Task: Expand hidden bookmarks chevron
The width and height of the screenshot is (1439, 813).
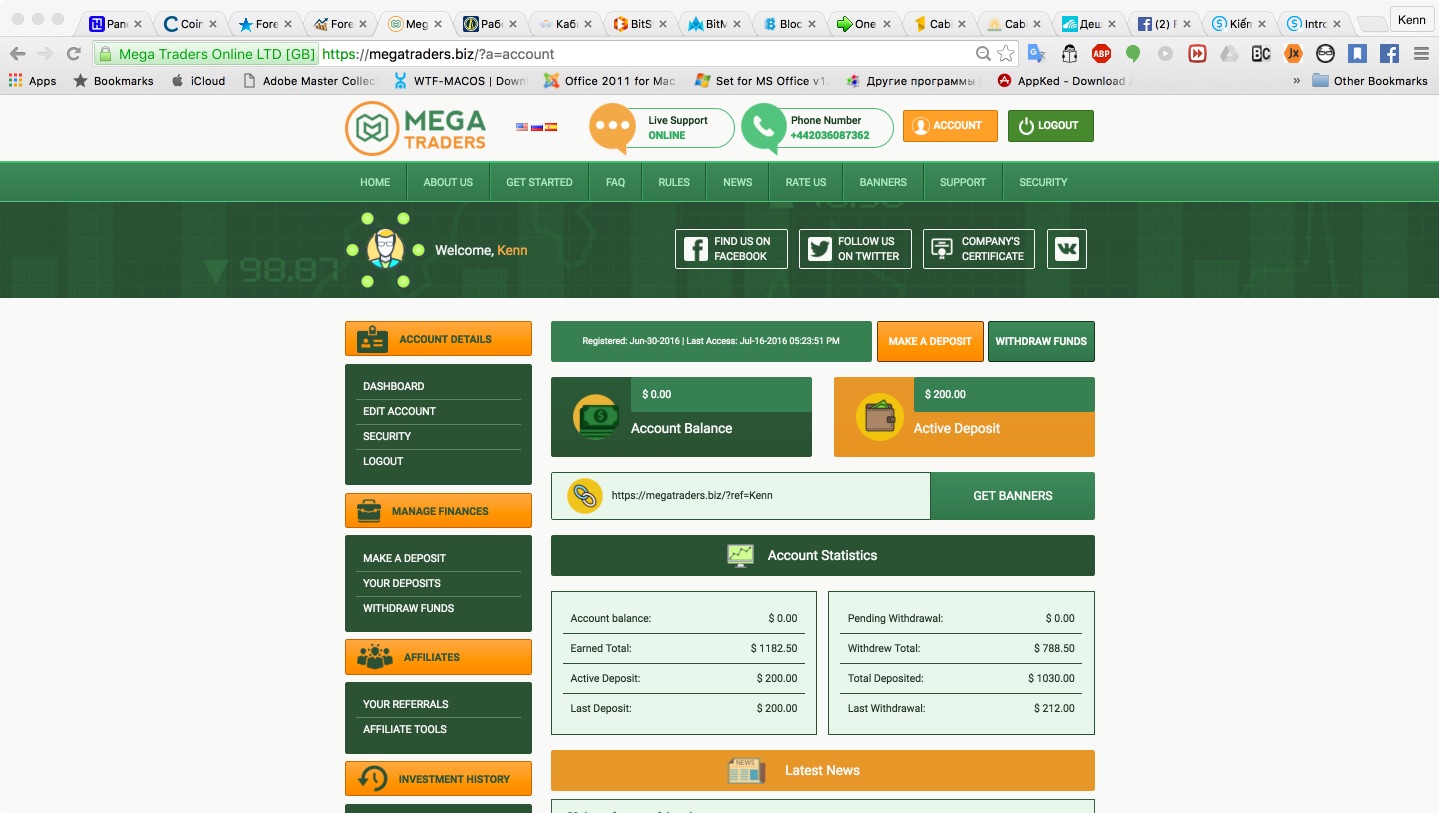Action: tap(1297, 81)
